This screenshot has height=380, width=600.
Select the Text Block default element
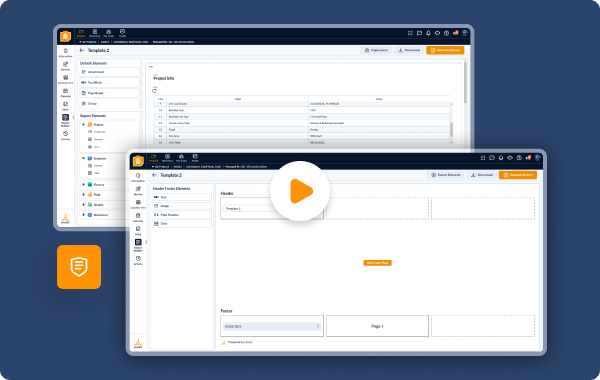(x=109, y=83)
